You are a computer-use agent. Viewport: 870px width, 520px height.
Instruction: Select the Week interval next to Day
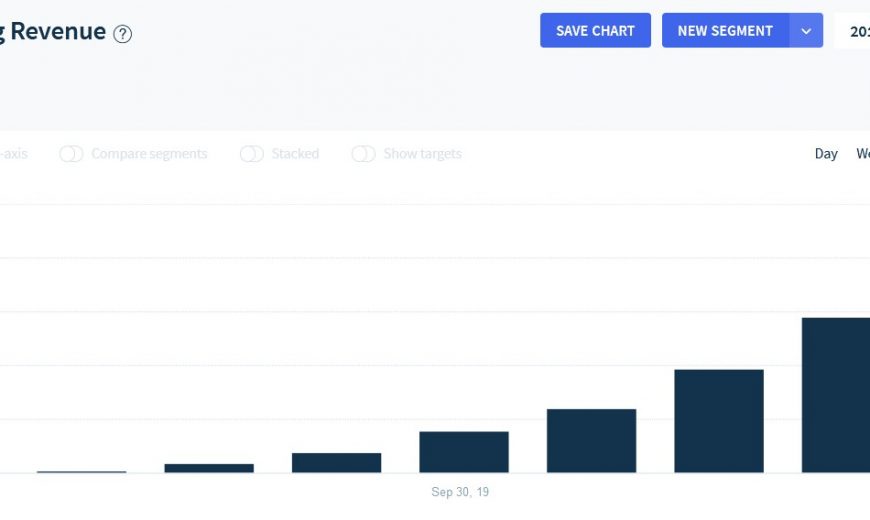click(862, 154)
